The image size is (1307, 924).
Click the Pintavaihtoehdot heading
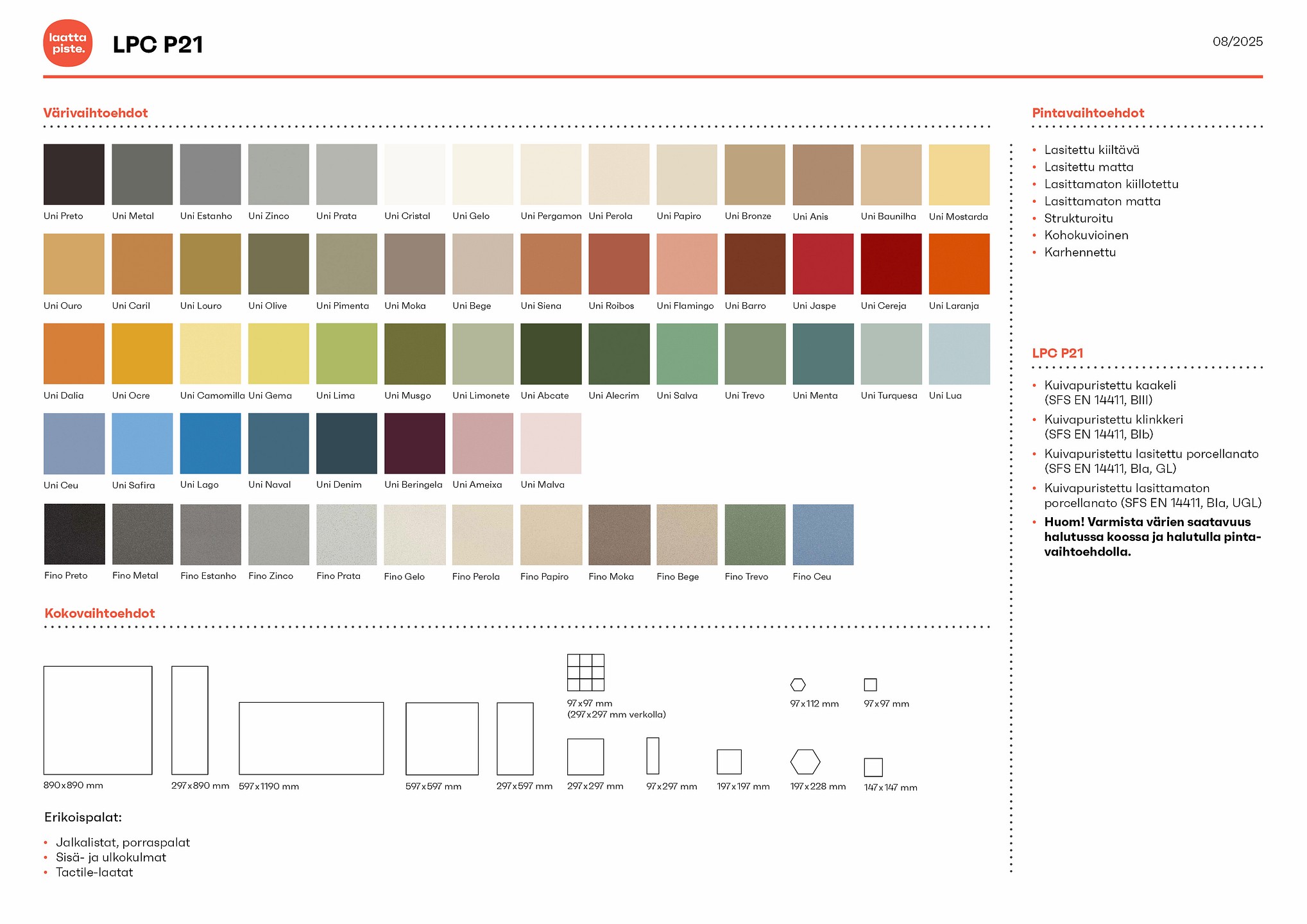pyautogui.click(x=1088, y=113)
